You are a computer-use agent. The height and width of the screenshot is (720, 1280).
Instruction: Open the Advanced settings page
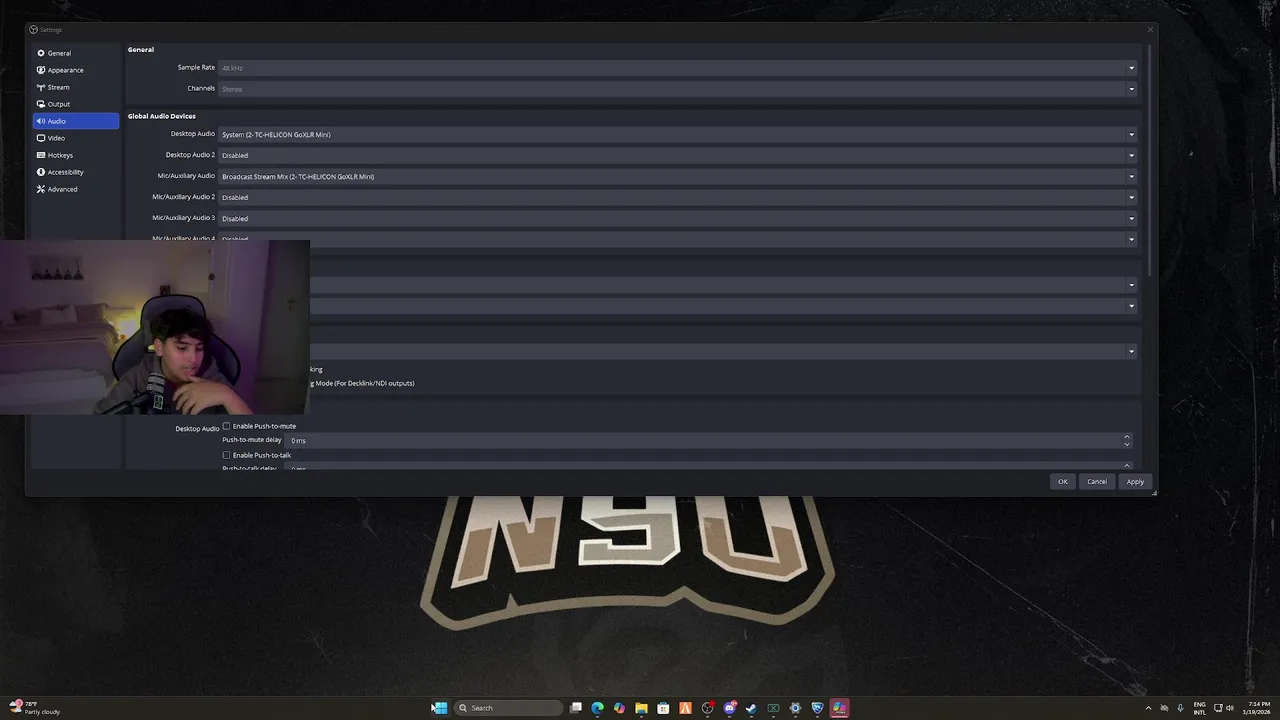coord(76,189)
